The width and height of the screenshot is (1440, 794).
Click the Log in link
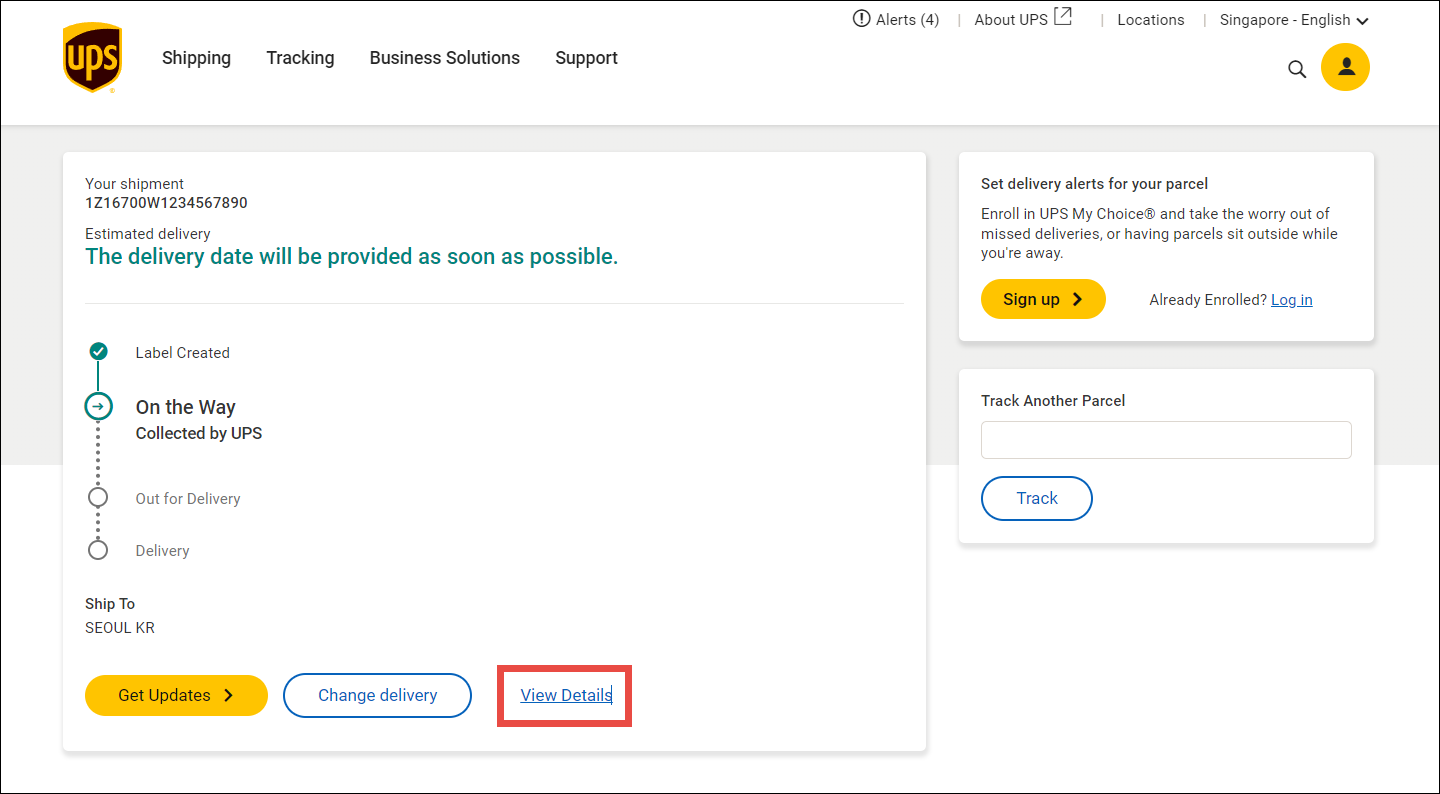coord(1292,300)
